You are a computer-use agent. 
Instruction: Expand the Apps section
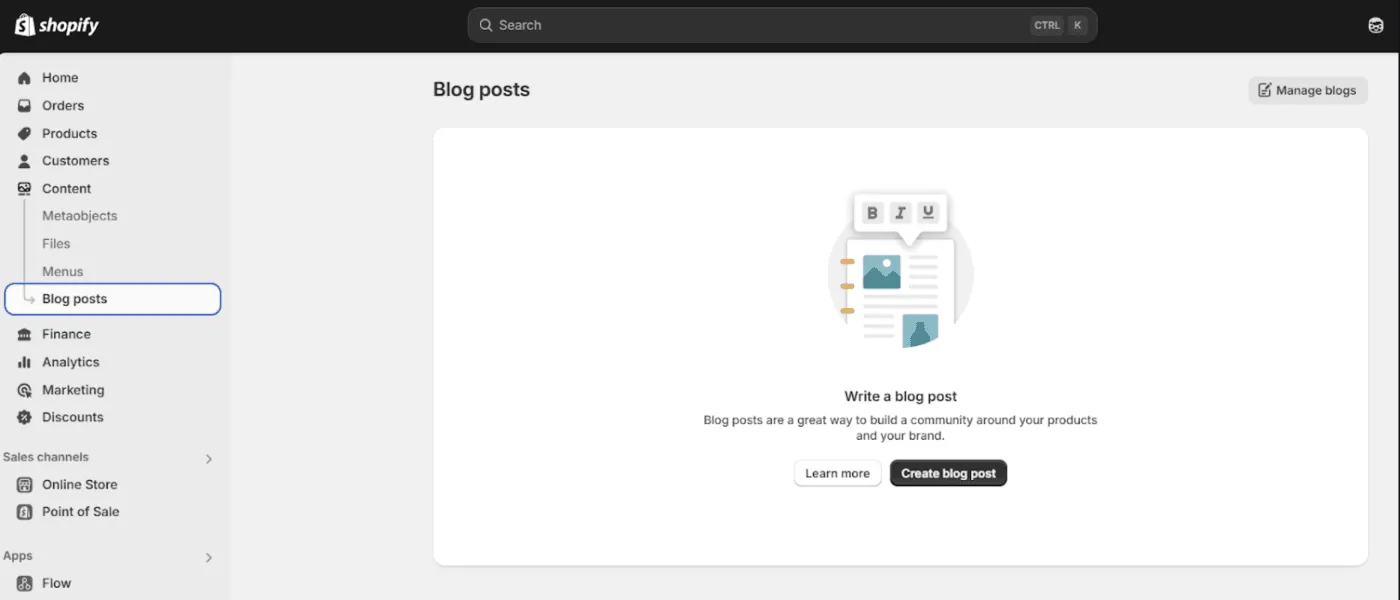pos(209,557)
